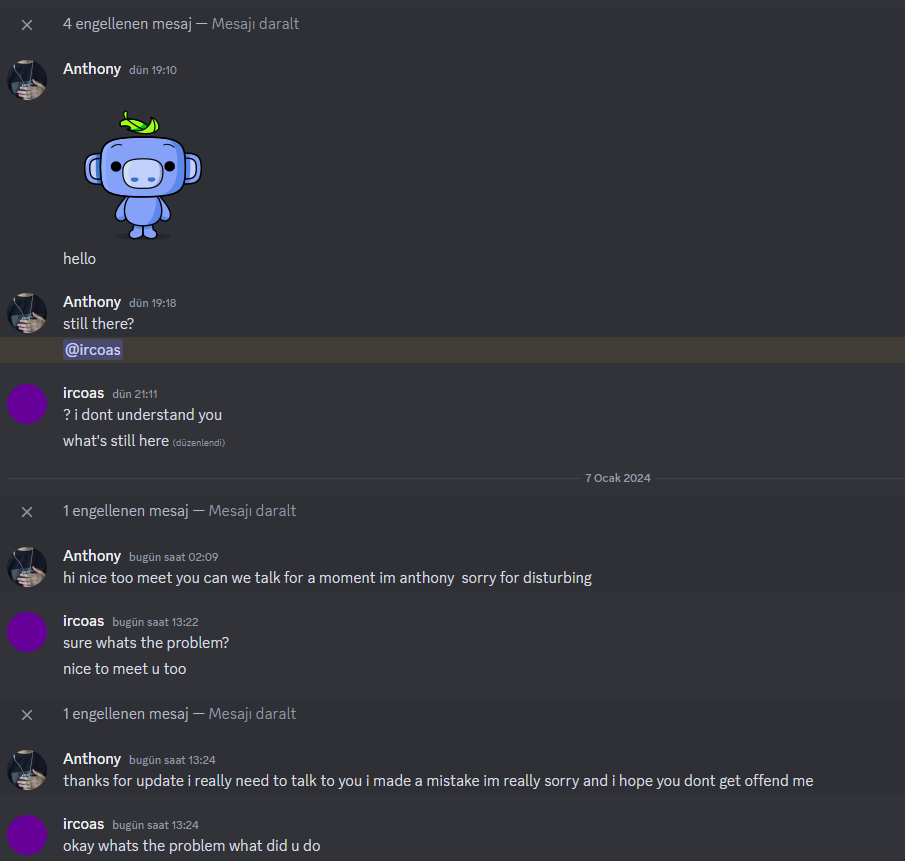Collapse first blocked group via Mesajı daralt
Viewport: 905px width, 861px height.
tap(255, 24)
